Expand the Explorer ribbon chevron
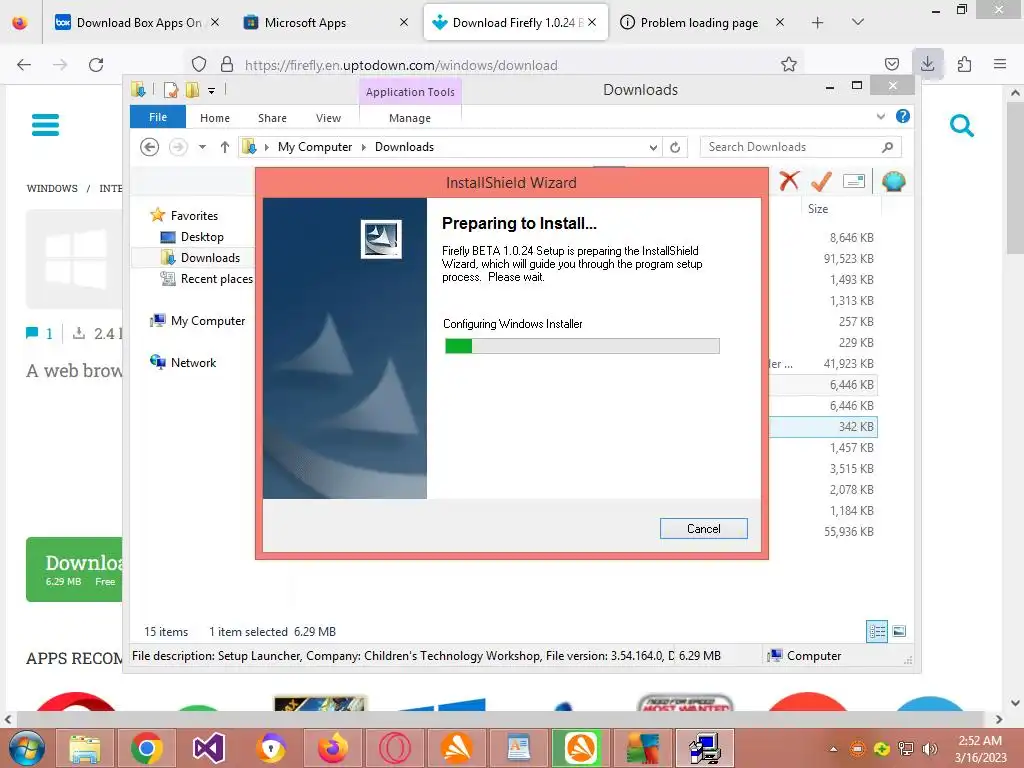The width and height of the screenshot is (1024, 768). pos(880,116)
